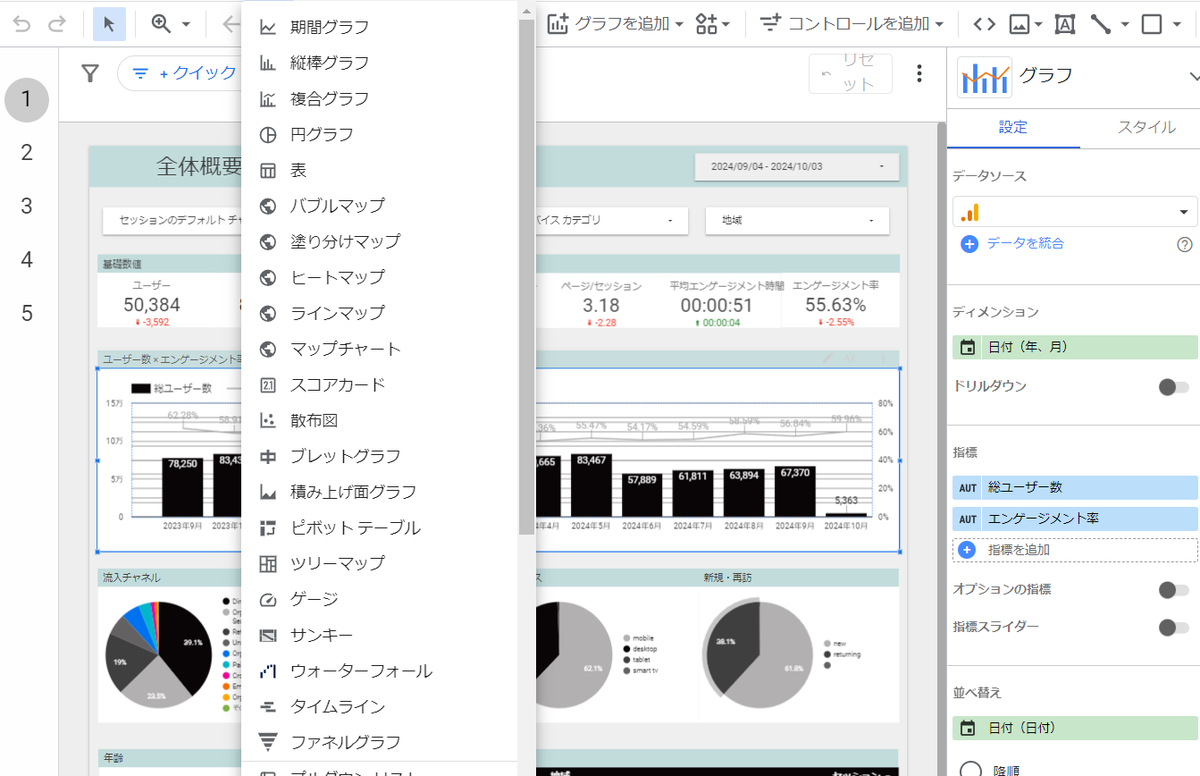Screen dimensions: 1200x776
Task: Choose ゲージ from chart list
Action: click(379, 599)
